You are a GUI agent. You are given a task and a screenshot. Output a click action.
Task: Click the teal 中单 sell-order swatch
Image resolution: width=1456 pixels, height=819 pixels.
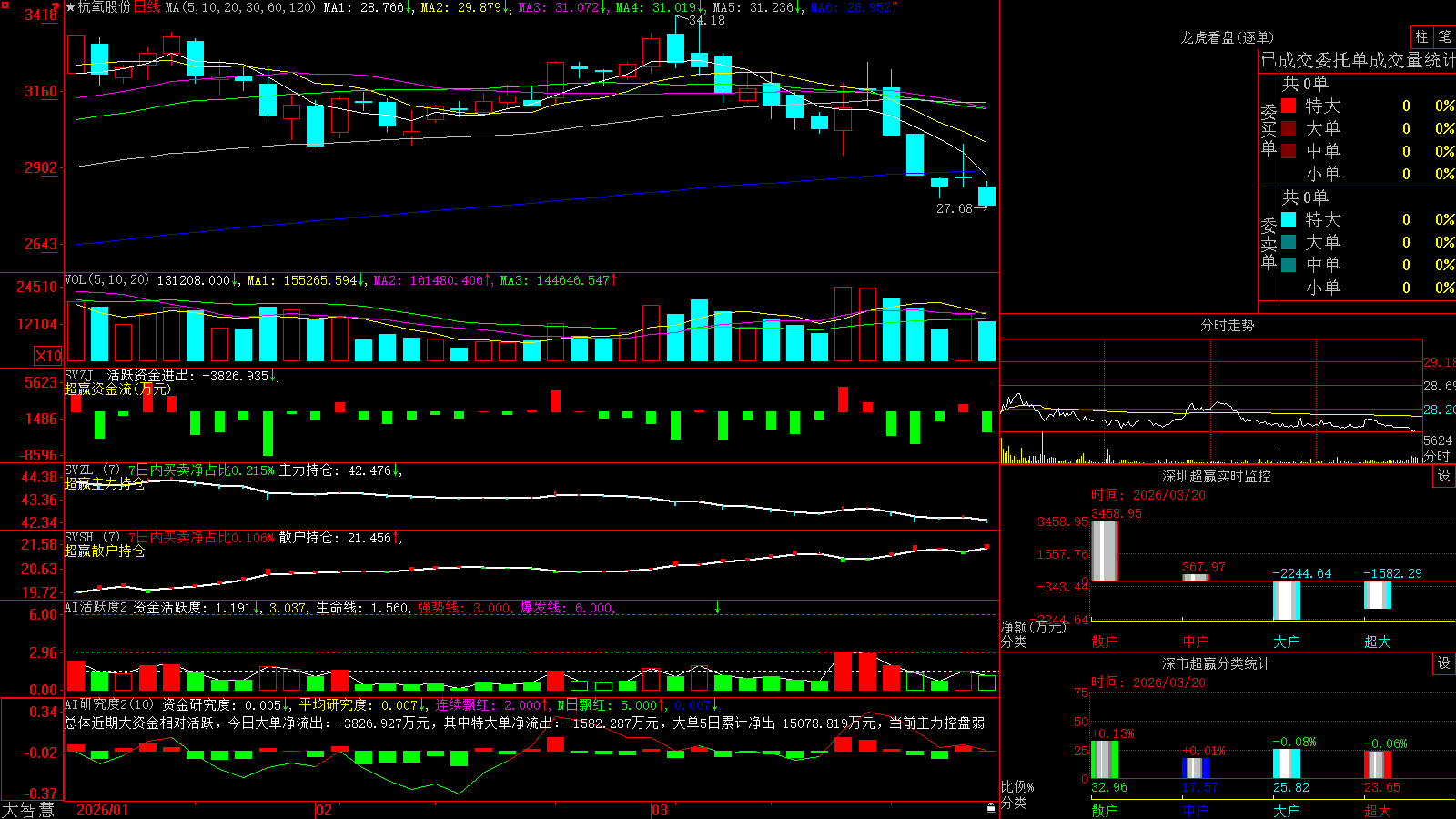pyautogui.click(x=1289, y=265)
